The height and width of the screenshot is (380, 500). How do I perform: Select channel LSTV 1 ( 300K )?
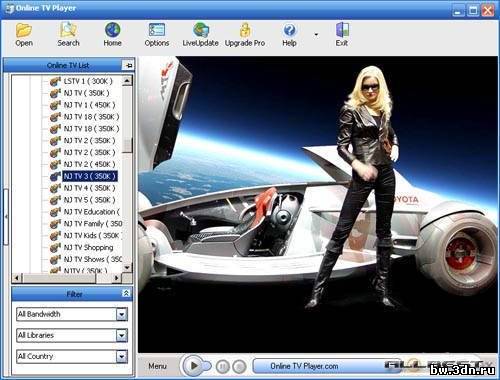click(x=88, y=81)
